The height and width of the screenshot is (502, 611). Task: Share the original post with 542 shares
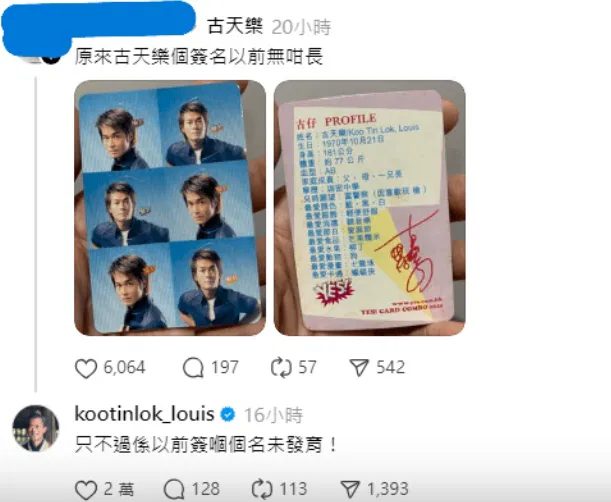pos(359,368)
